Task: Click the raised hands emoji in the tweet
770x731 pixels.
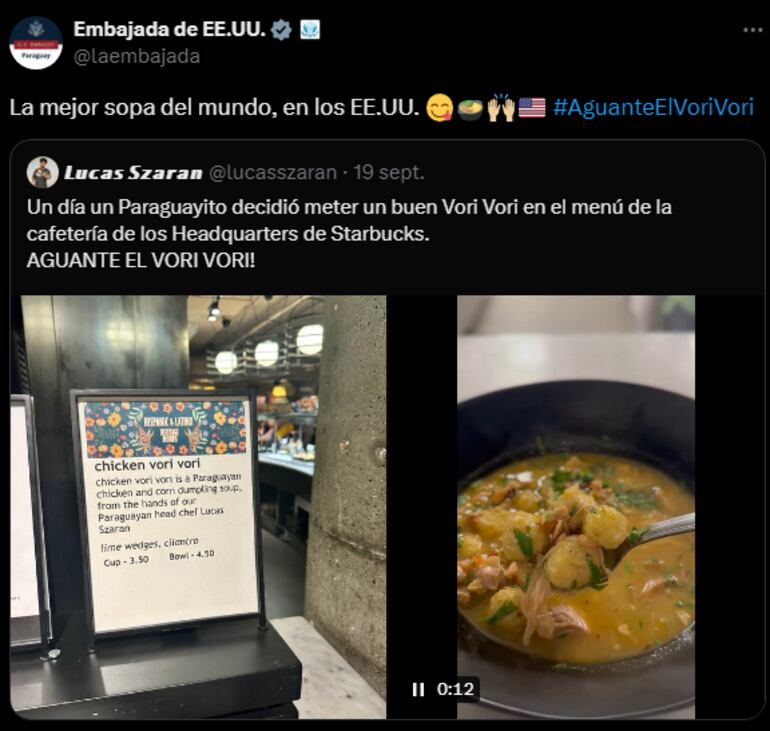Action: coord(501,107)
